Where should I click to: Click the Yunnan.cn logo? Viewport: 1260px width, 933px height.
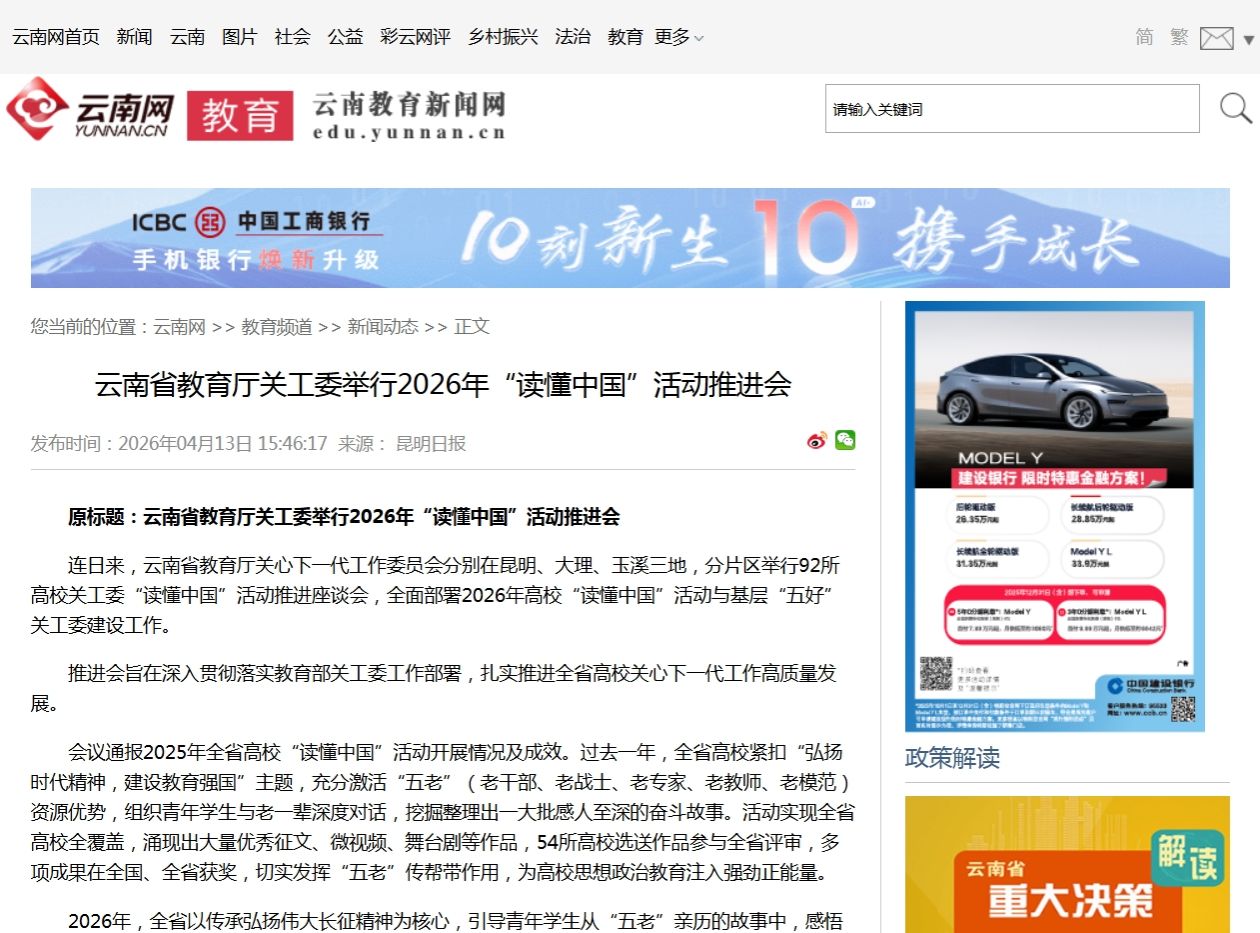pyautogui.click(x=91, y=109)
